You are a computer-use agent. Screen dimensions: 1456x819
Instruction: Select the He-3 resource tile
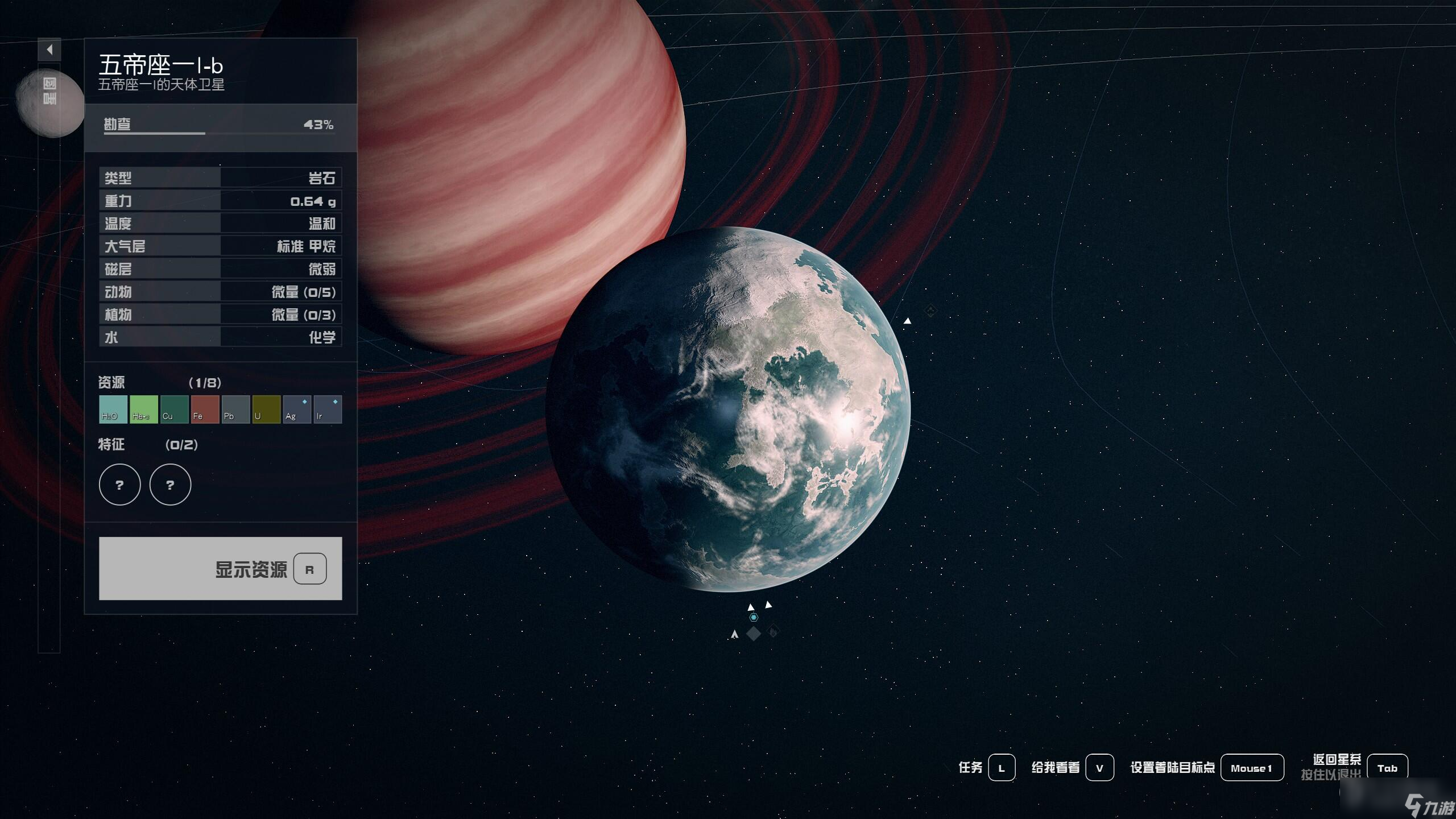click(143, 409)
